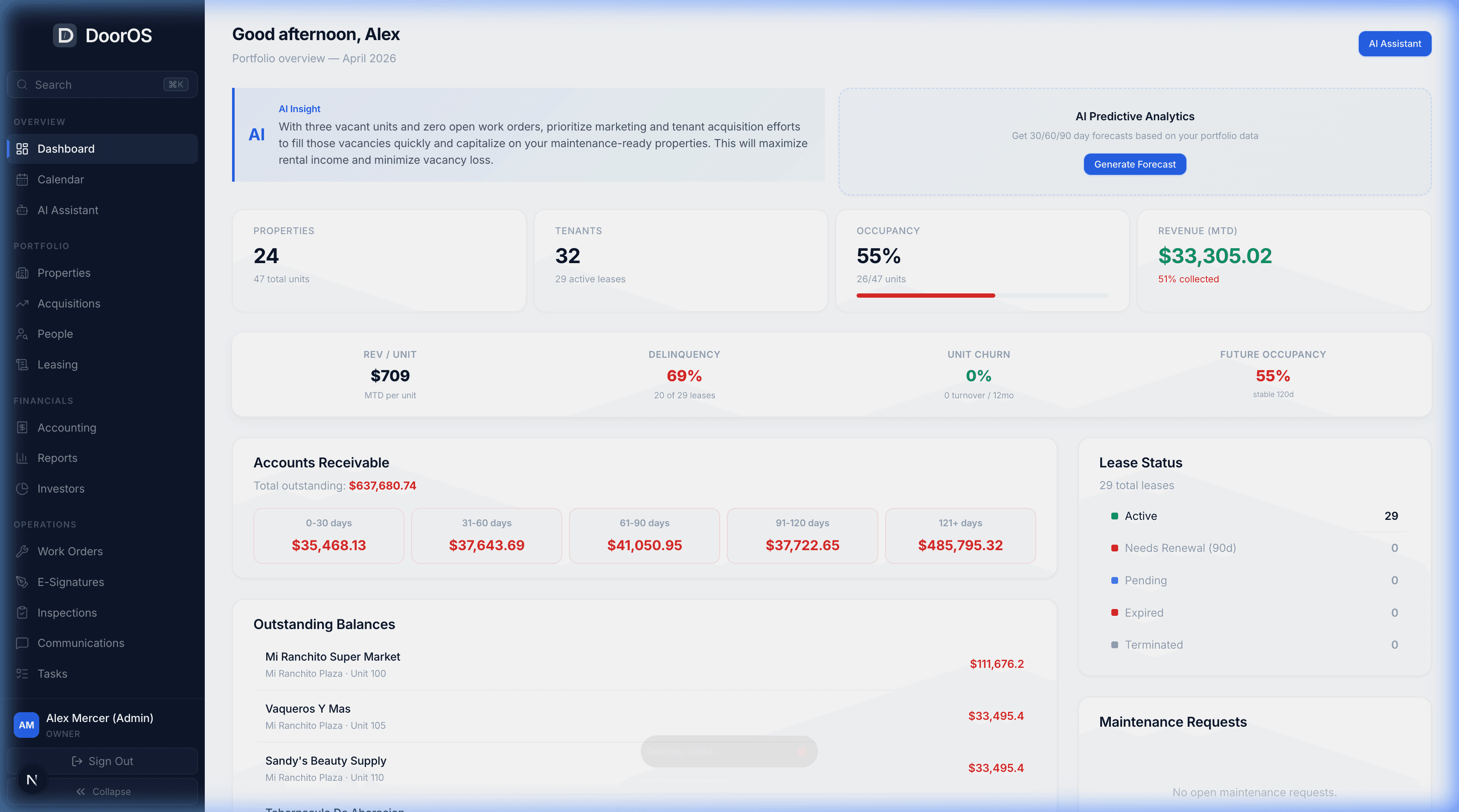Viewport: 1459px width, 812px height.
Task: Click the Calendar icon in sidebar
Action: coord(22,180)
